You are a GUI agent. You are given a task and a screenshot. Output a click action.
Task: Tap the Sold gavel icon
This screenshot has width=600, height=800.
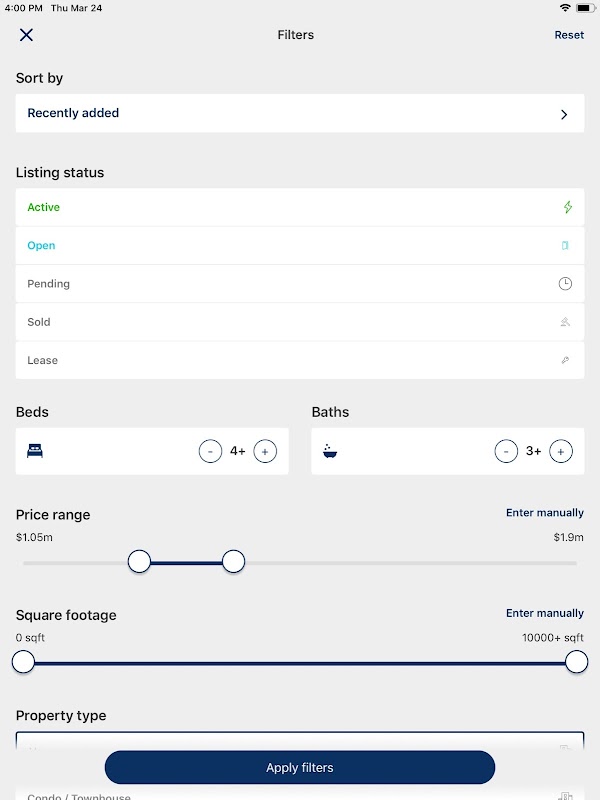[565, 322]
